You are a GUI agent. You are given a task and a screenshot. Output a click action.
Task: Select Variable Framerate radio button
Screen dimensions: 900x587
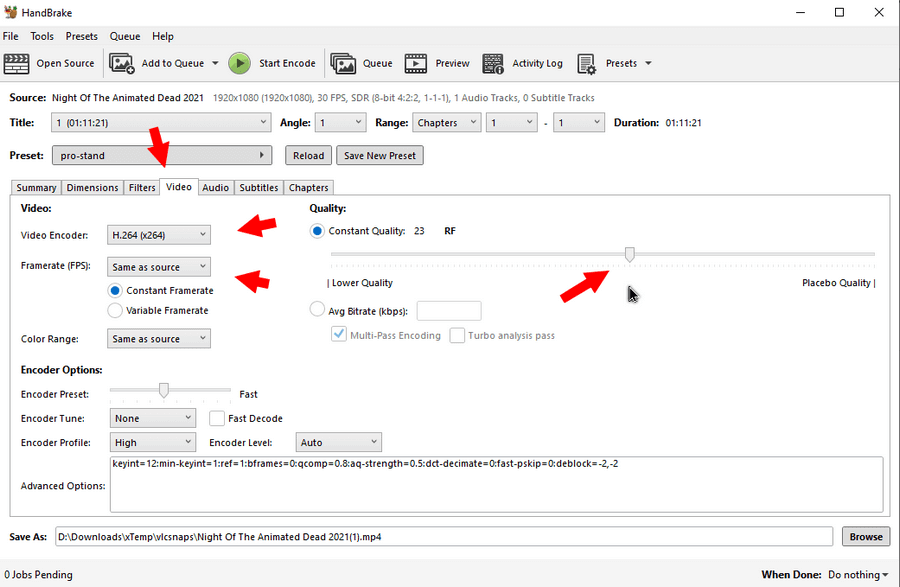(x=116, y=310)
